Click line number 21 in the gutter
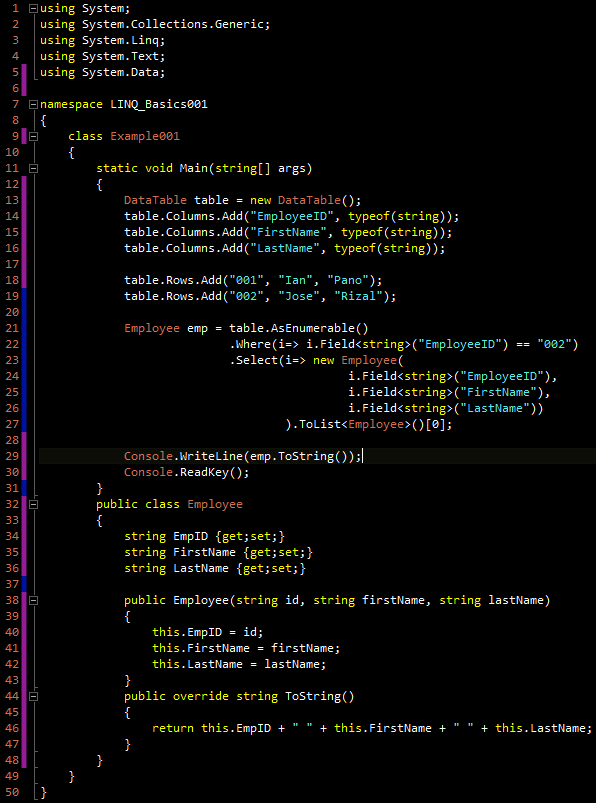 [12, 328]
